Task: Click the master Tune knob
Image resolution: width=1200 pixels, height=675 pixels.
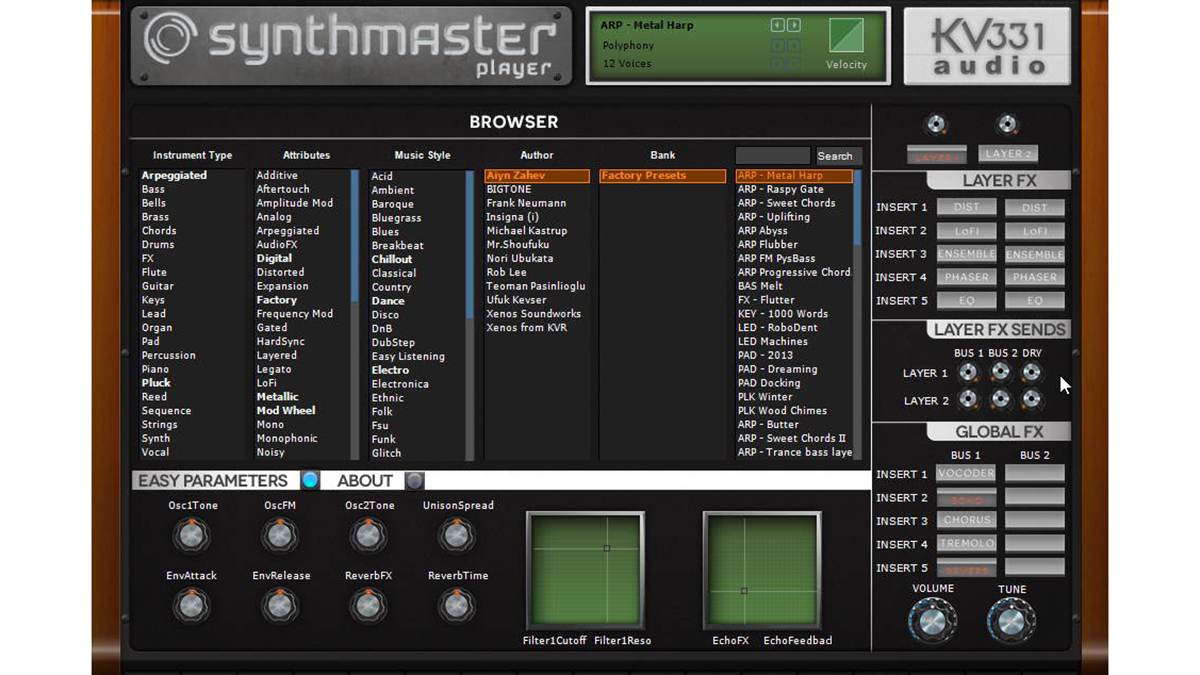Action: 1011,622
